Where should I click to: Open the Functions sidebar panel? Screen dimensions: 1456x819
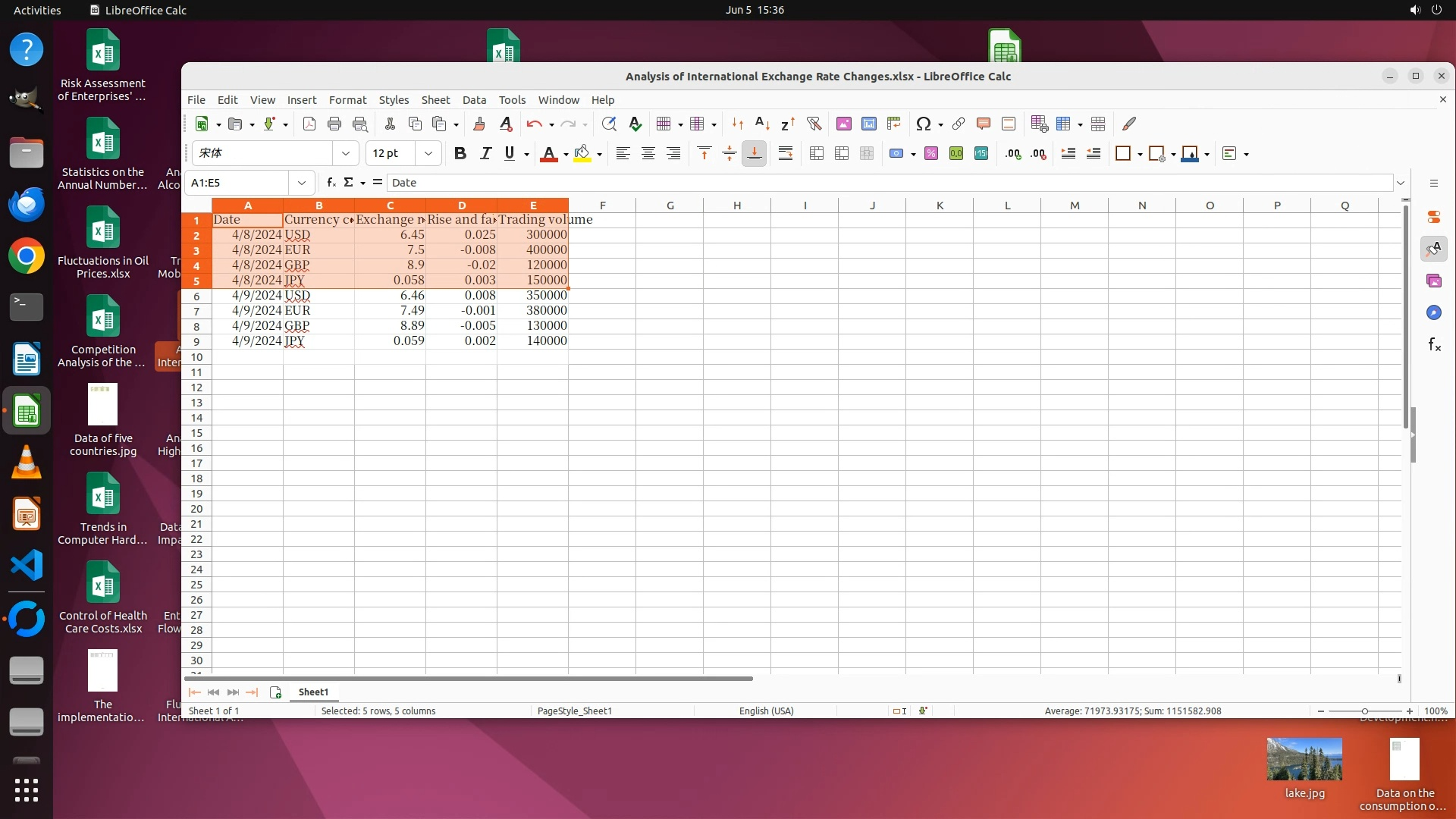click(1434, 345)
